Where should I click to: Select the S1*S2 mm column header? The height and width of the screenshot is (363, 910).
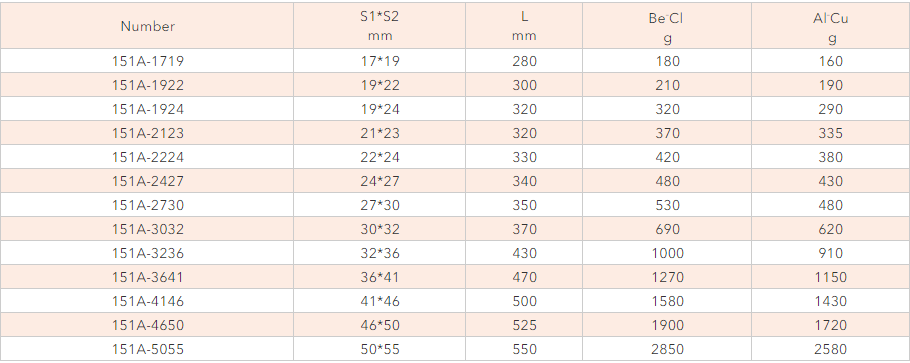[380, 26]
